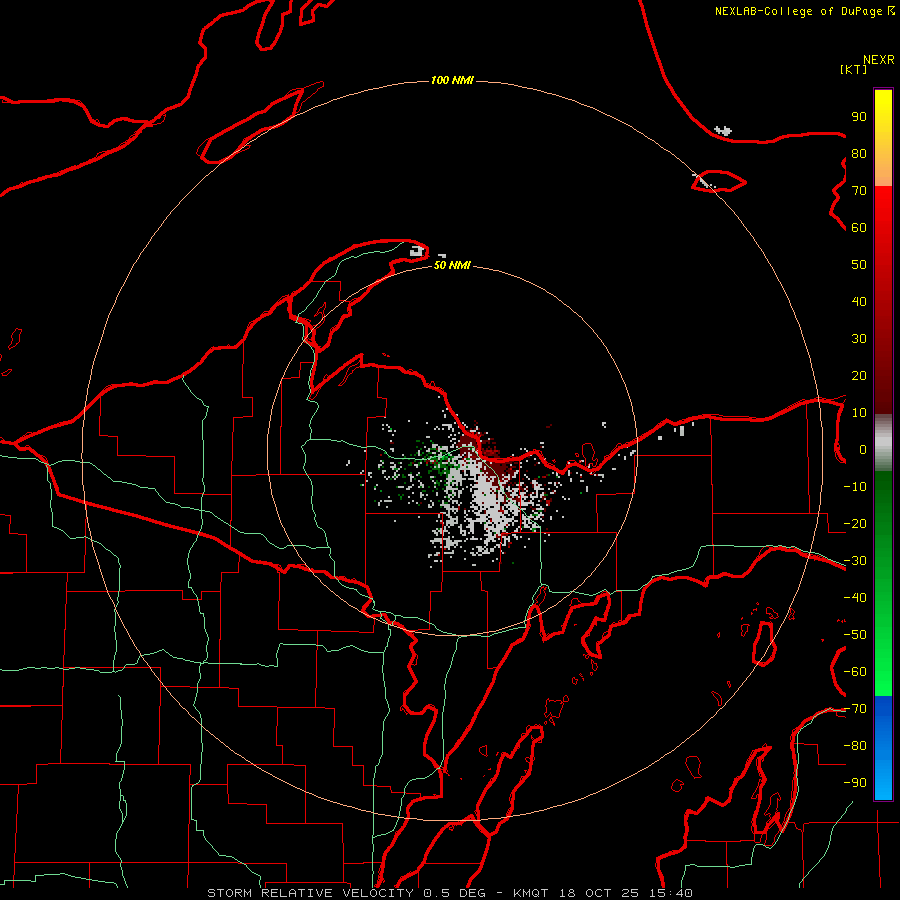This screenshot has height=900, width=900.
Task: Click the 10 value on the velocity scale
Action: pos(859,413)
